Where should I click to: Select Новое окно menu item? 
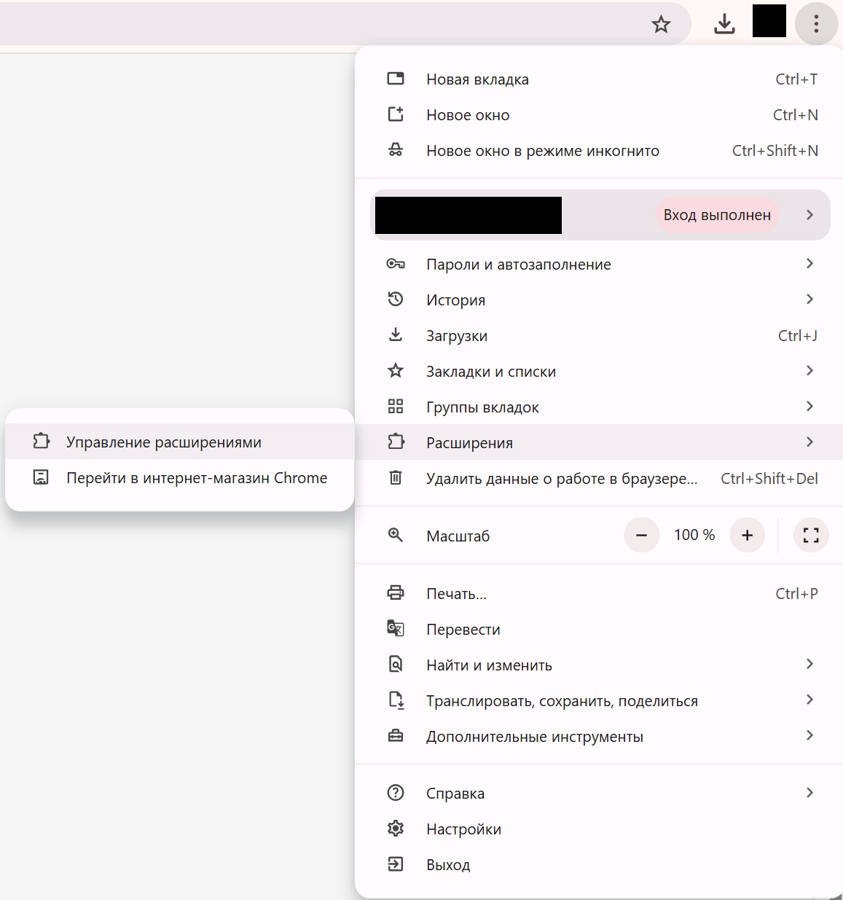(x=599, y=115)
